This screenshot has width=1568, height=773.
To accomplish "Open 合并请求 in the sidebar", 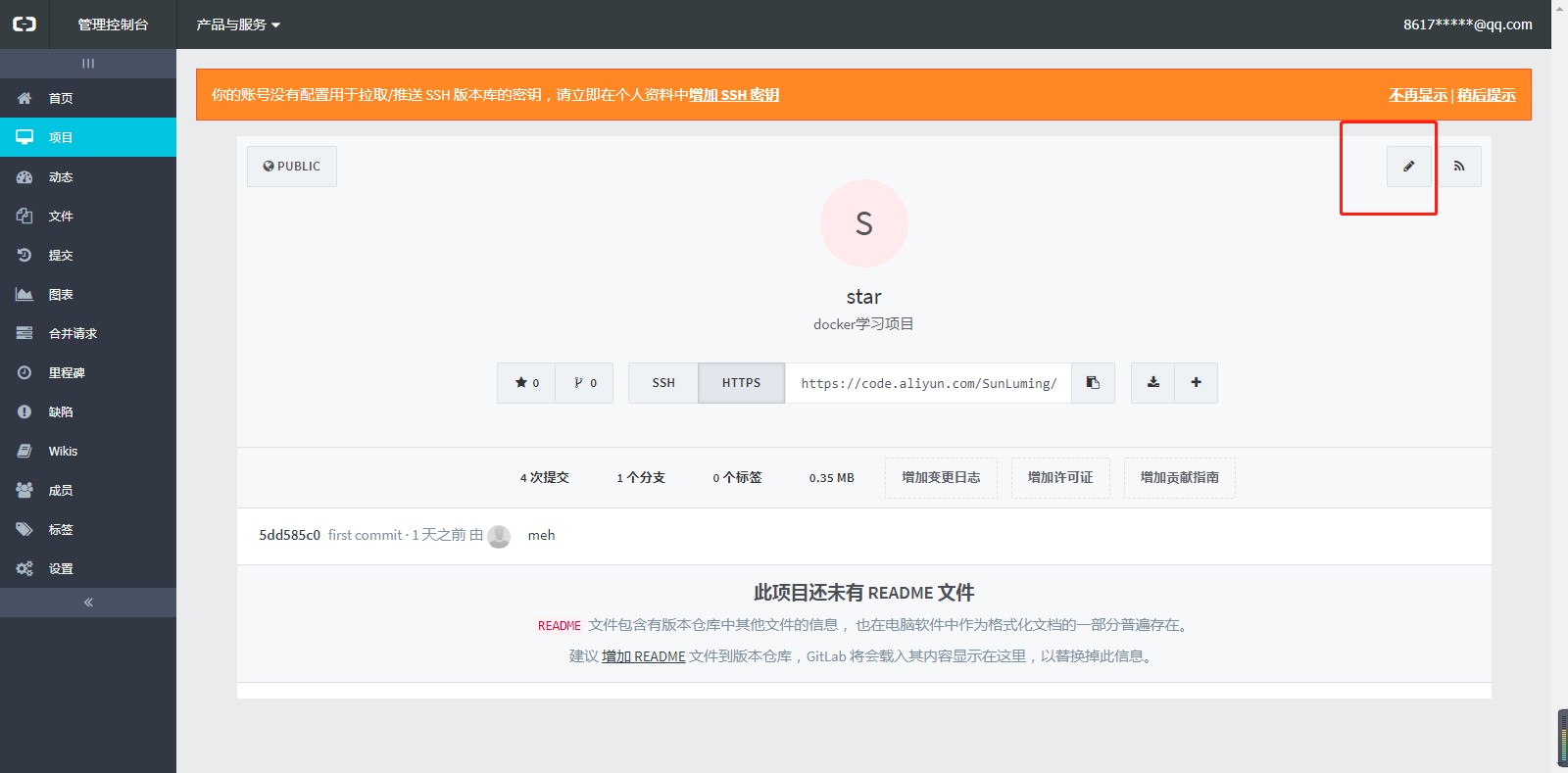I will 88,333.
